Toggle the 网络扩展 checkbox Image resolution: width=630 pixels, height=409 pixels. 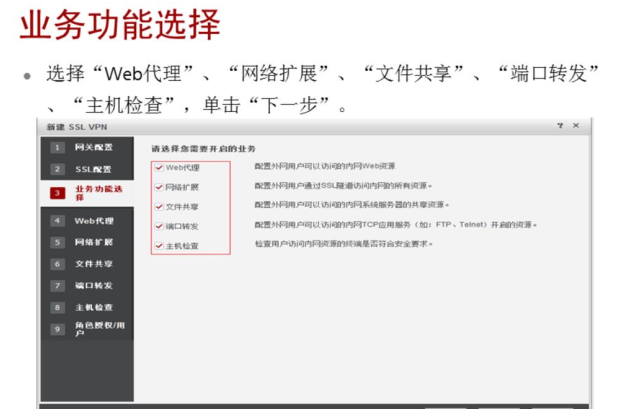[159, 187]
